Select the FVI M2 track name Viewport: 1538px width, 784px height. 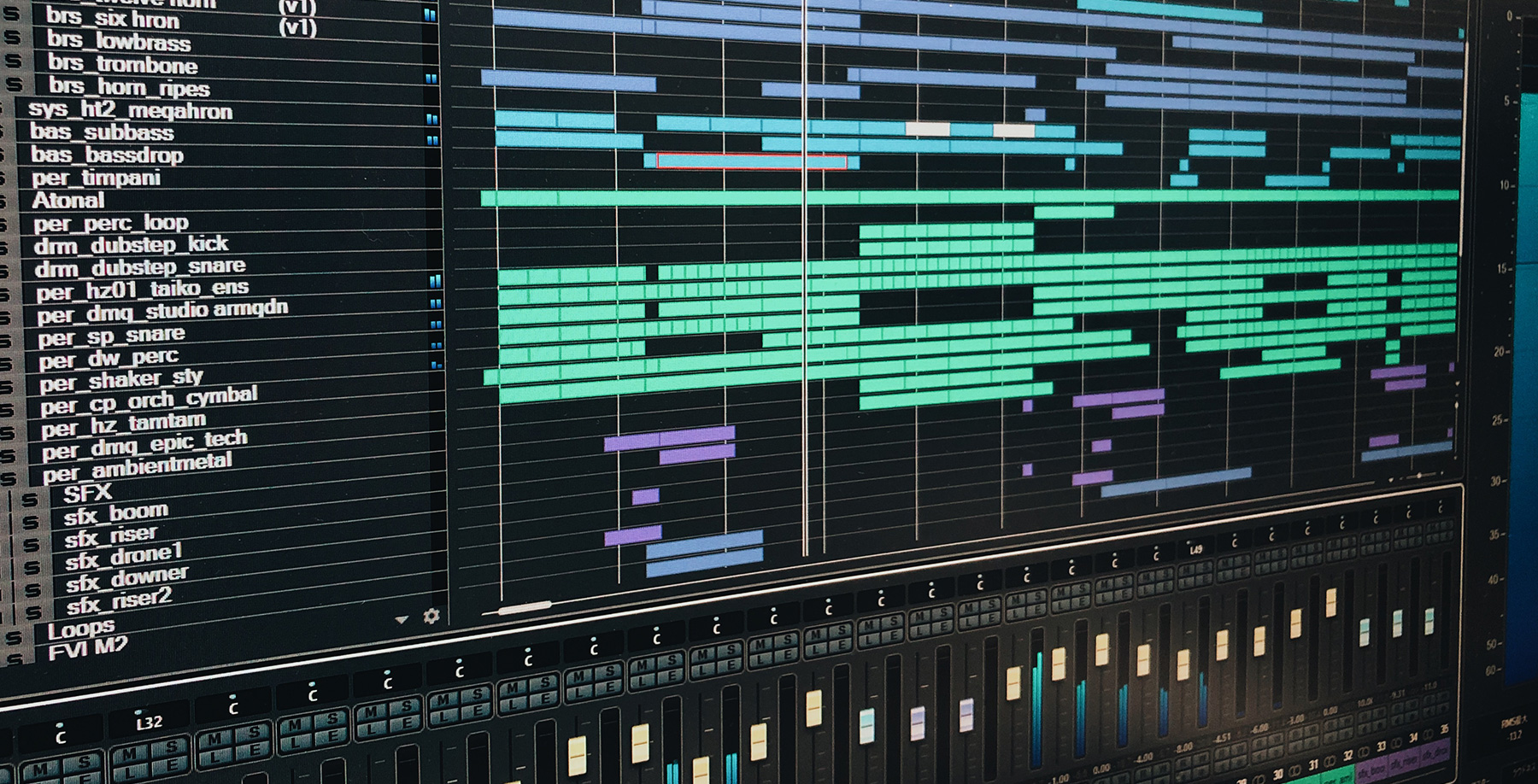click(87, 648)
